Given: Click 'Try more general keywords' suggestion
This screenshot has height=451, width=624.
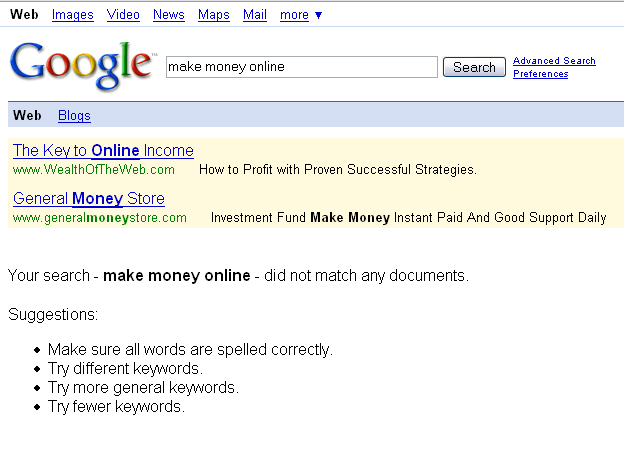Looking at the screenshot, I should [143, 388].
